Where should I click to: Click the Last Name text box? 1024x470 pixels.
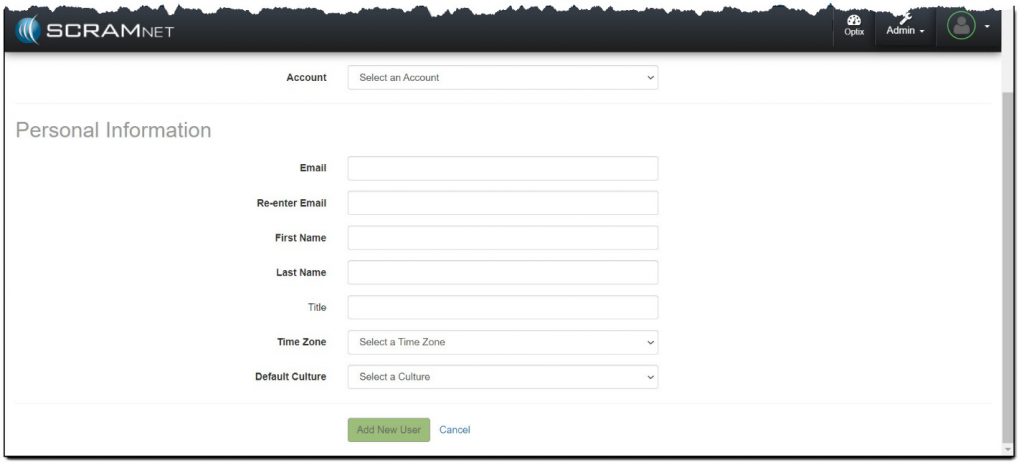tap(502, 272)
